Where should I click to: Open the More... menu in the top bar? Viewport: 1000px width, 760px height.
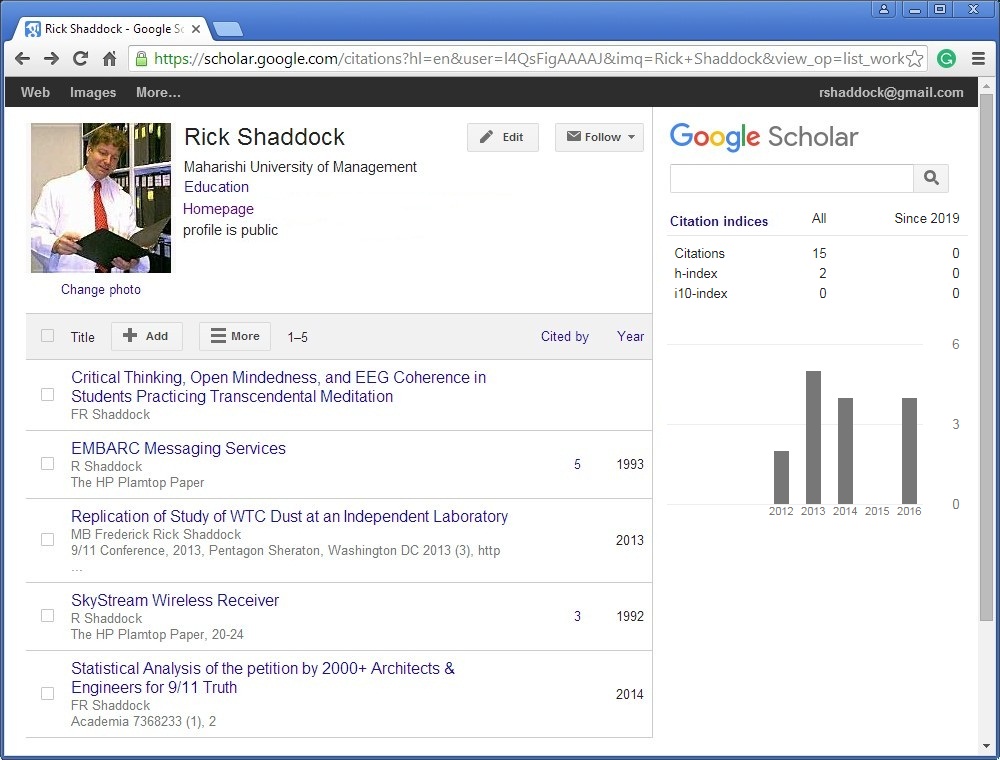click(158, 92)
